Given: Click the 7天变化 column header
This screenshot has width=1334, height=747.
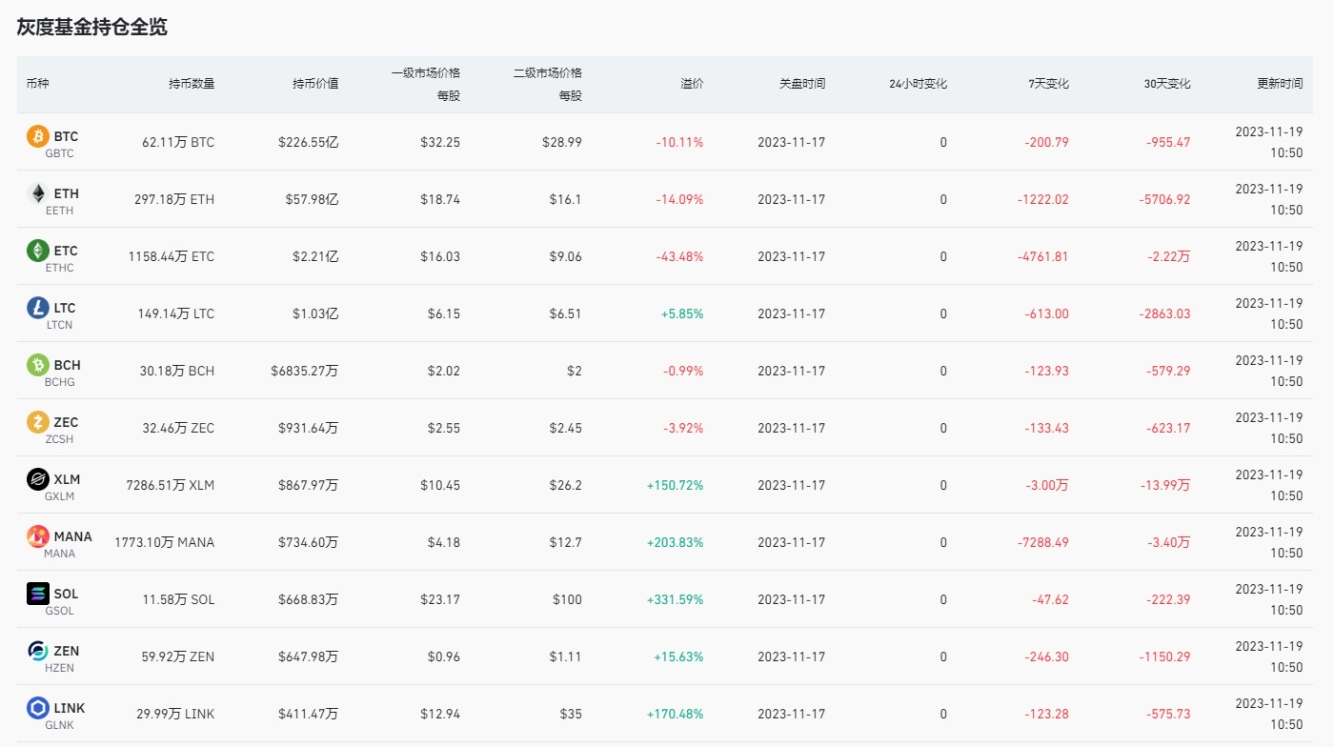Looking at the screenshot, I should tap(1048, 84).
